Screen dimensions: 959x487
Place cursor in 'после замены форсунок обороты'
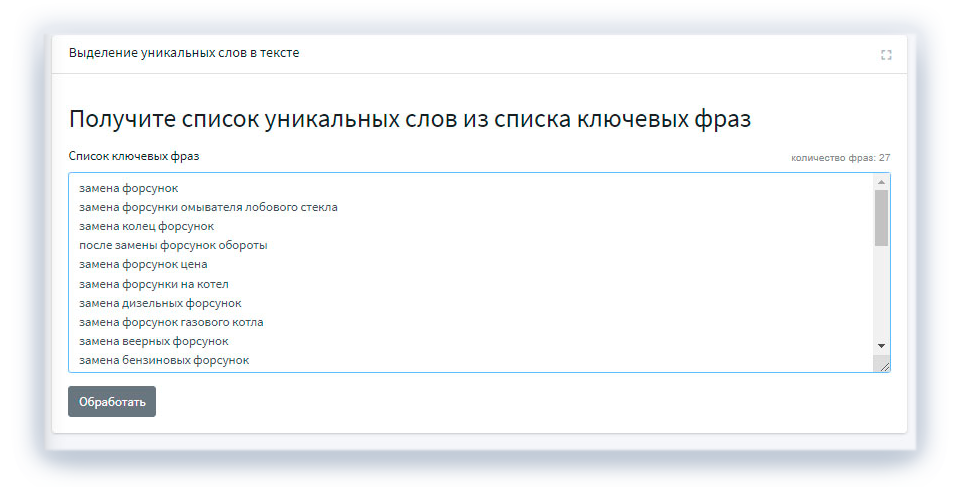173,245
